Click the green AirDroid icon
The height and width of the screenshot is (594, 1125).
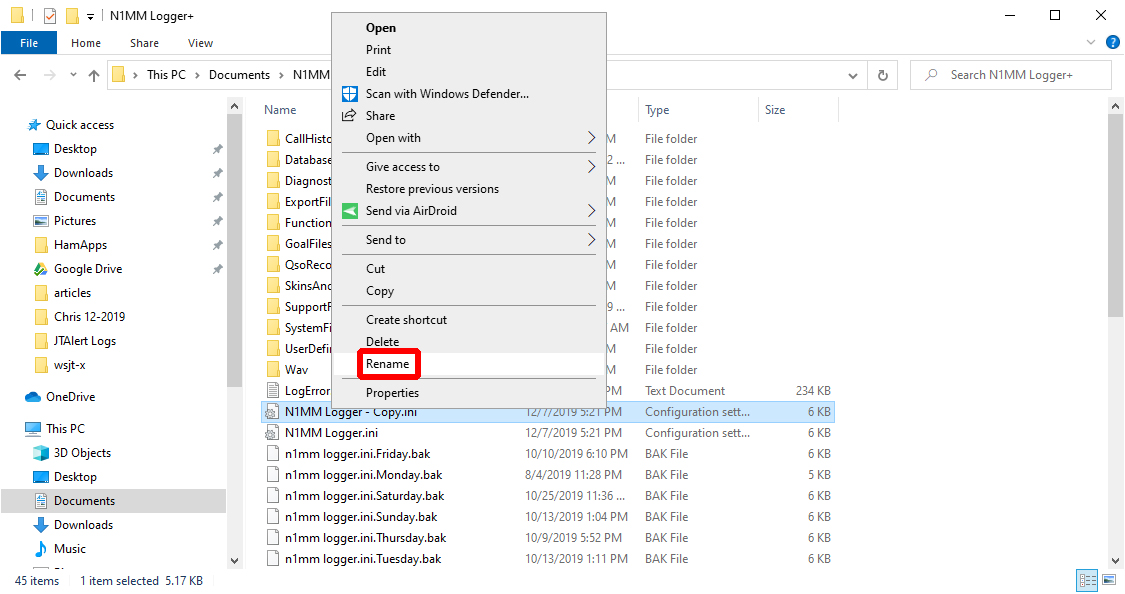coord(349,211)
